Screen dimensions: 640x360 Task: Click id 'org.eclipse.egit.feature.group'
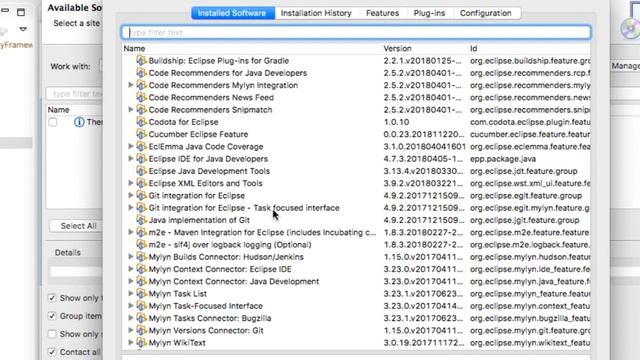(526, 196)
